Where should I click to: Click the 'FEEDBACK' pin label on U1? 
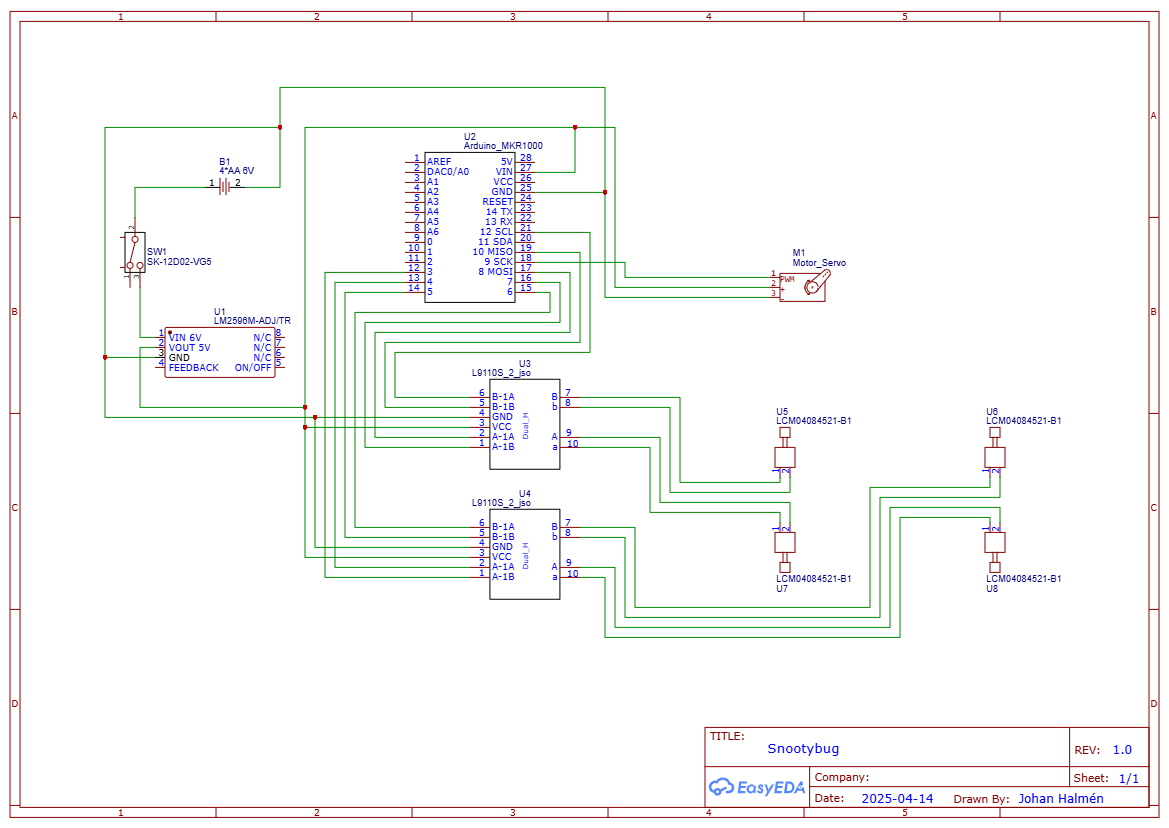(x=194, y=367)
